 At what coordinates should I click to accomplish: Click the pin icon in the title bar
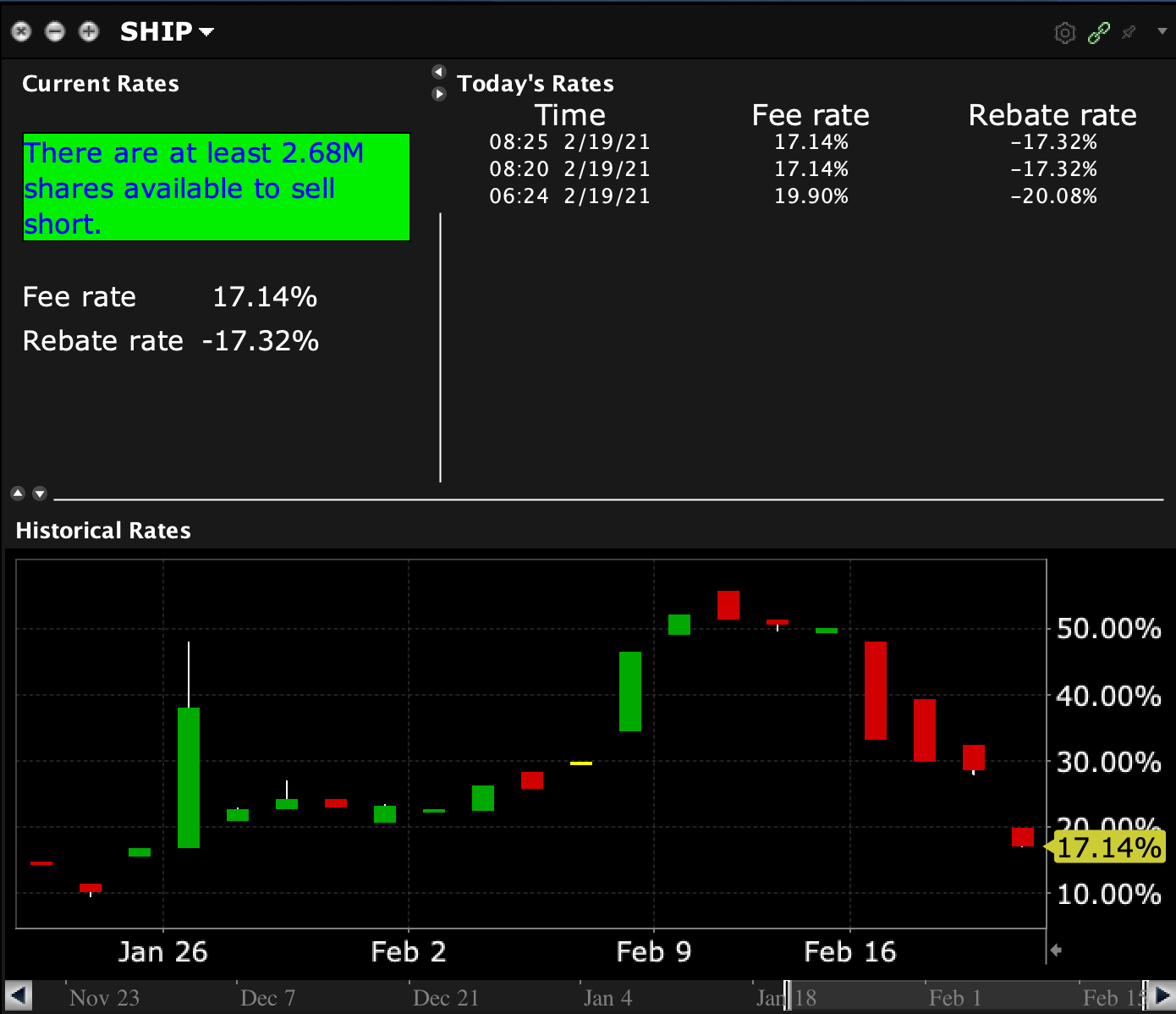click(x=1128, y=32)
